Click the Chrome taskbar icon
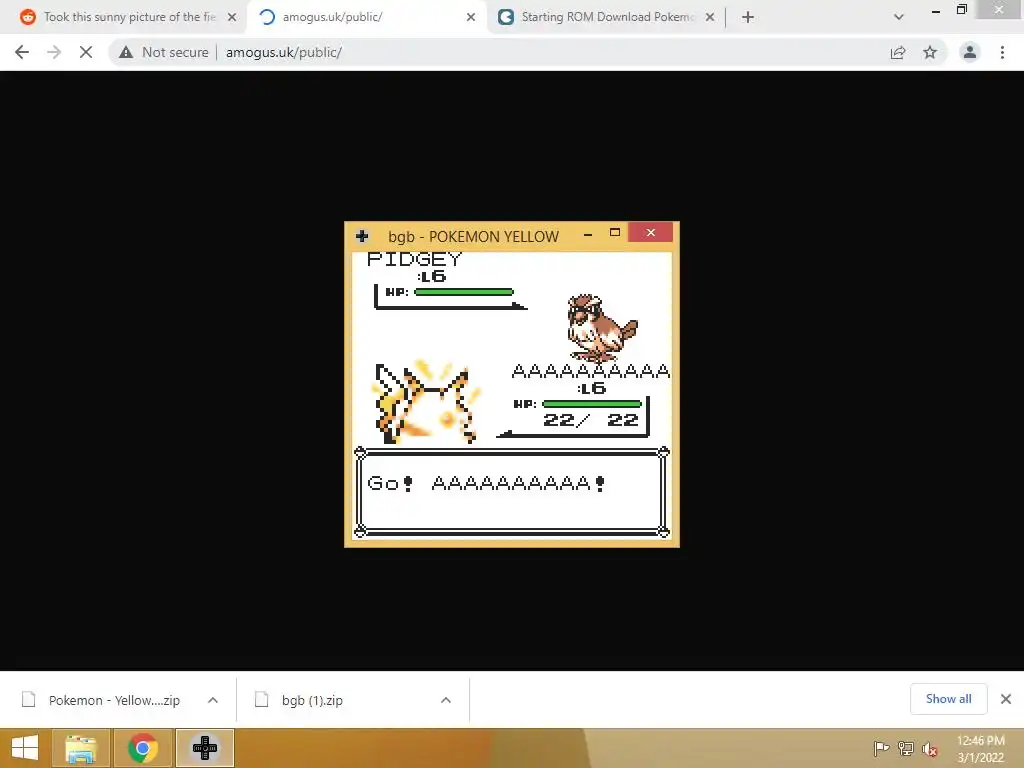Image resolution: width=1024 pixels, height=768 pixels. pos(142,748)
